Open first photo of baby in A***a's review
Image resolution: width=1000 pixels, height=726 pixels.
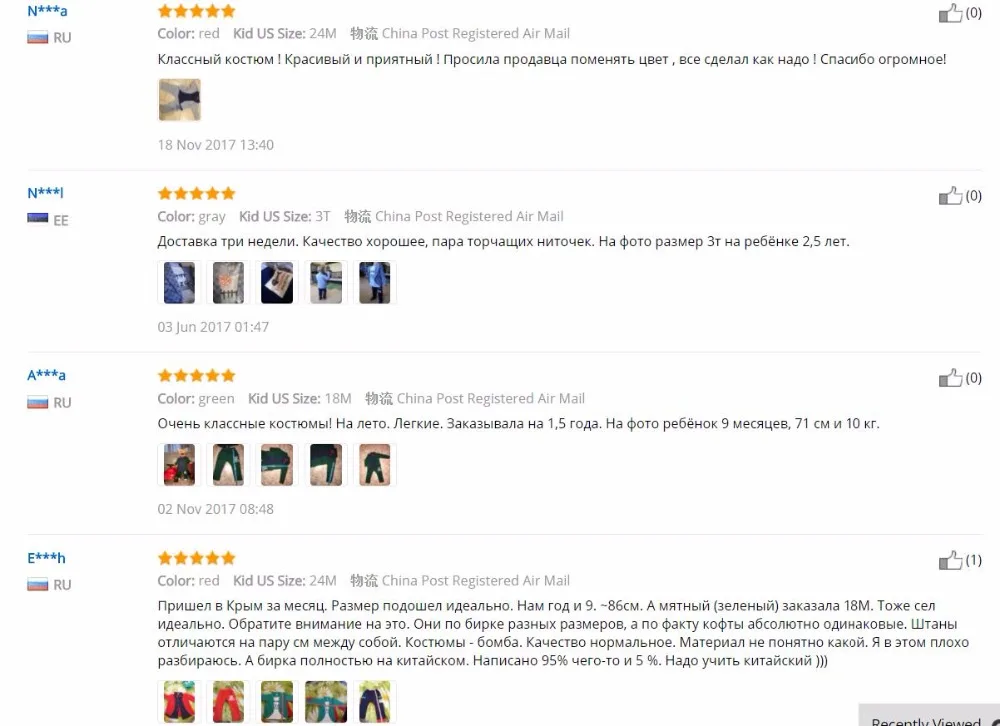[180, 465]
